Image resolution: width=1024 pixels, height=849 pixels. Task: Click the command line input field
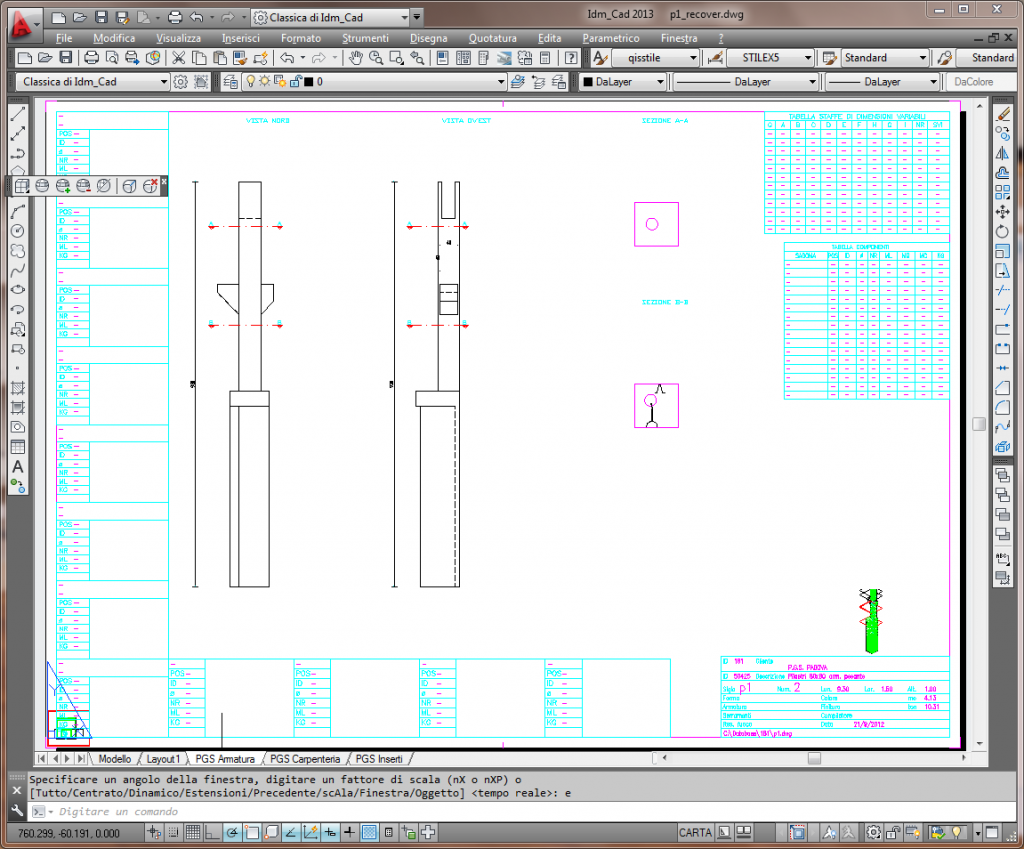click(x=400, y=812)
